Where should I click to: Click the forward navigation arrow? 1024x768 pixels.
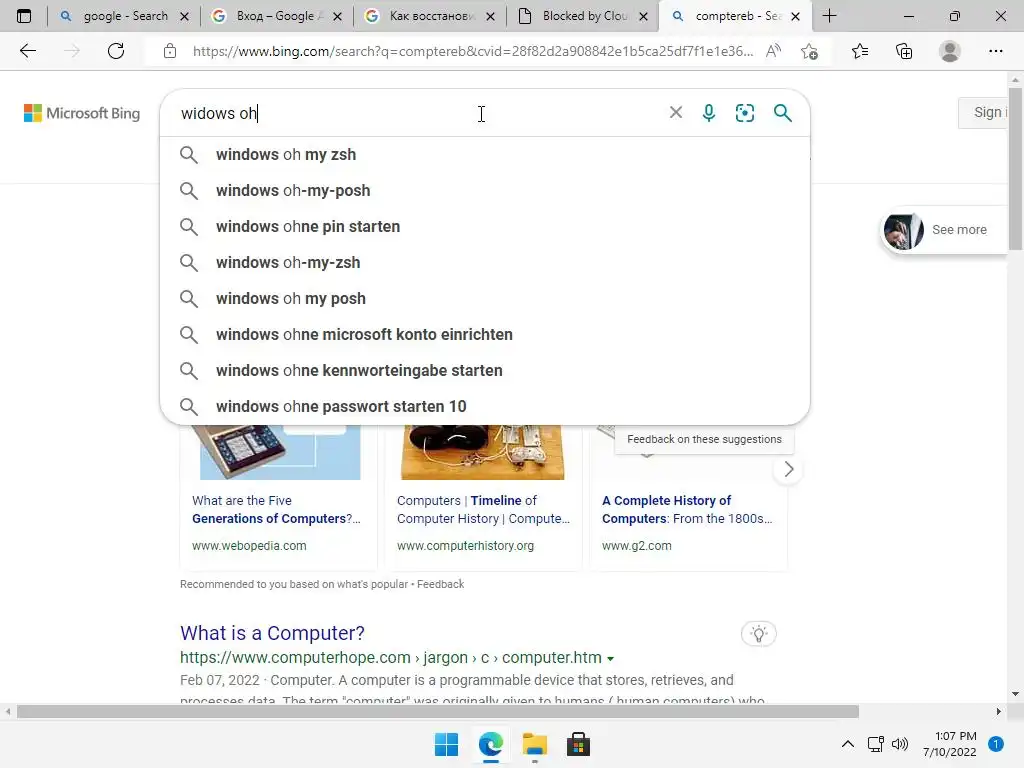point(72,51)
